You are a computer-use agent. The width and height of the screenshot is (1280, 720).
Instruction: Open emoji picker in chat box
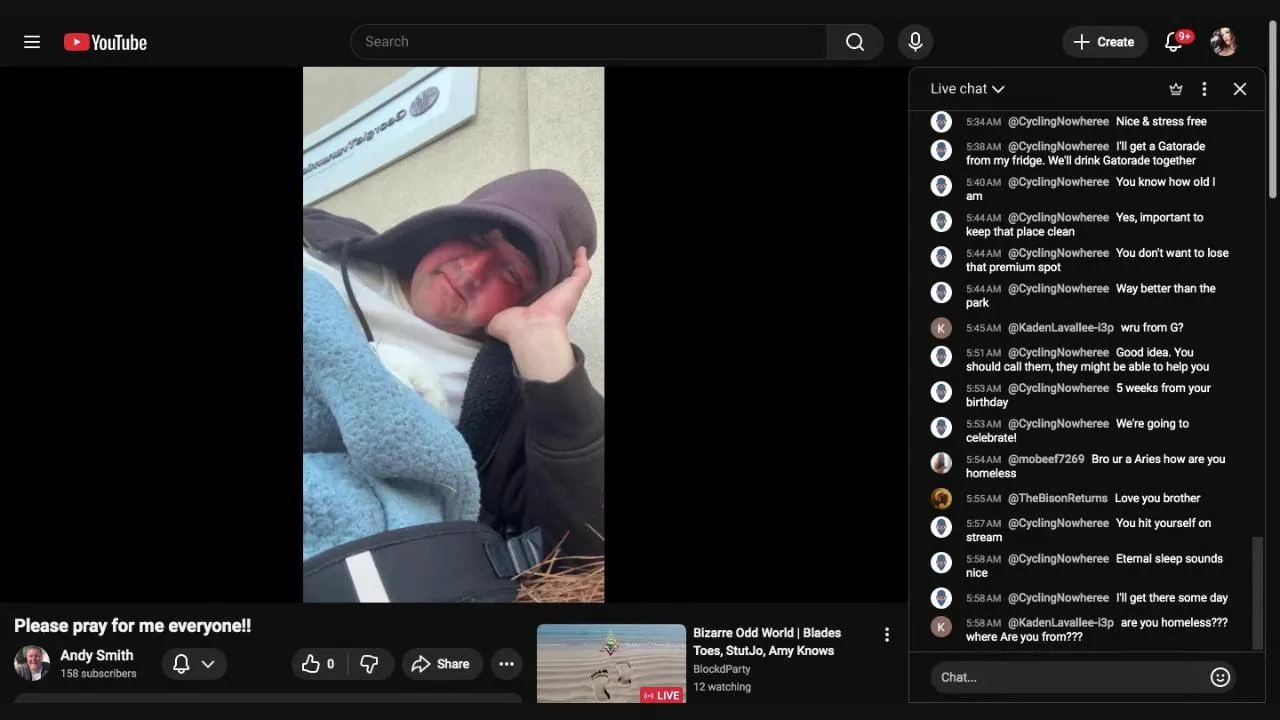tap(1220, 677)
